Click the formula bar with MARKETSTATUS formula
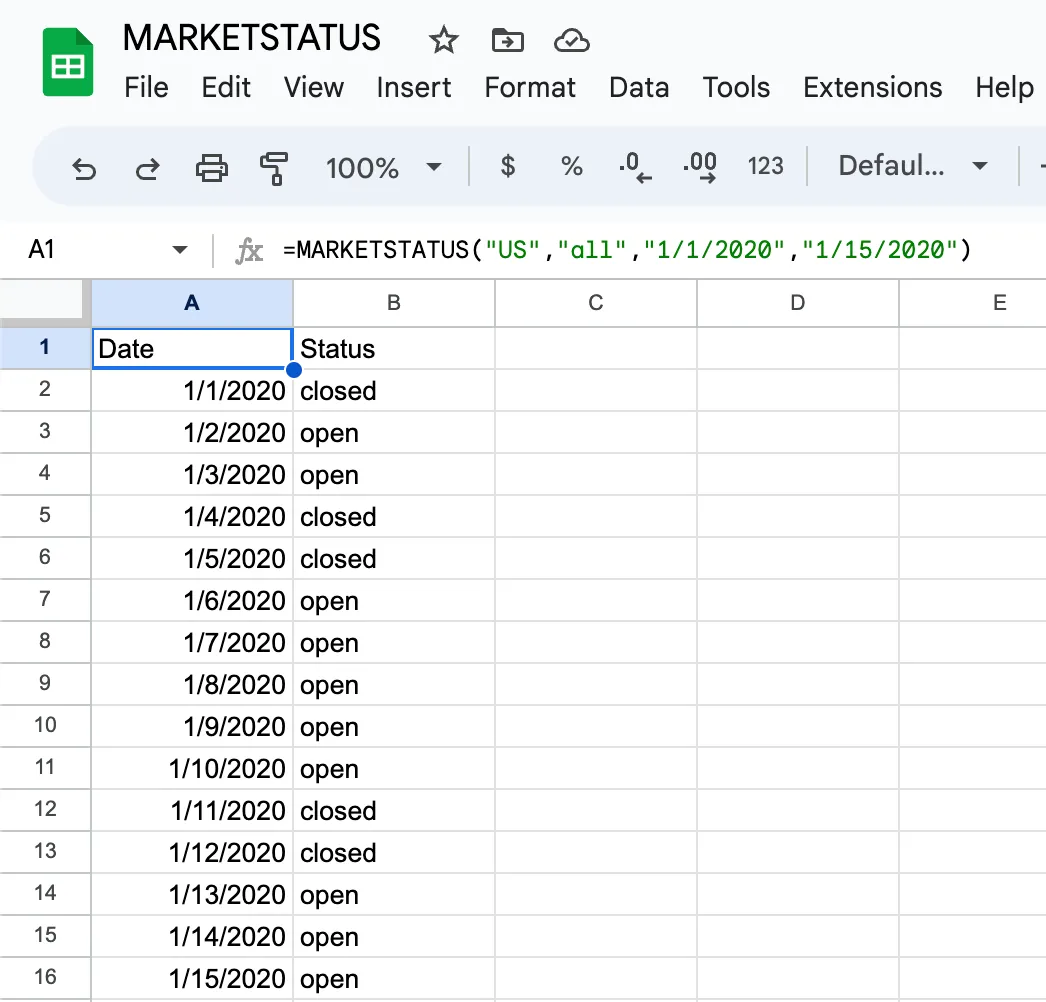This screenshot has width=1046, height=1002. [x=626, y=250]
